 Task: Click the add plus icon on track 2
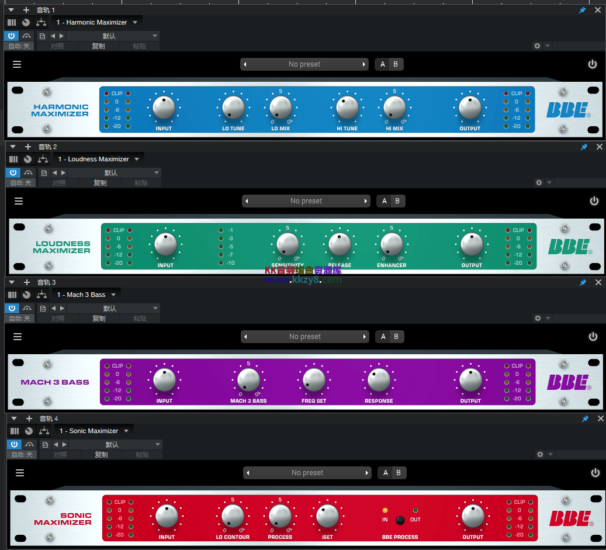(28, 147)
